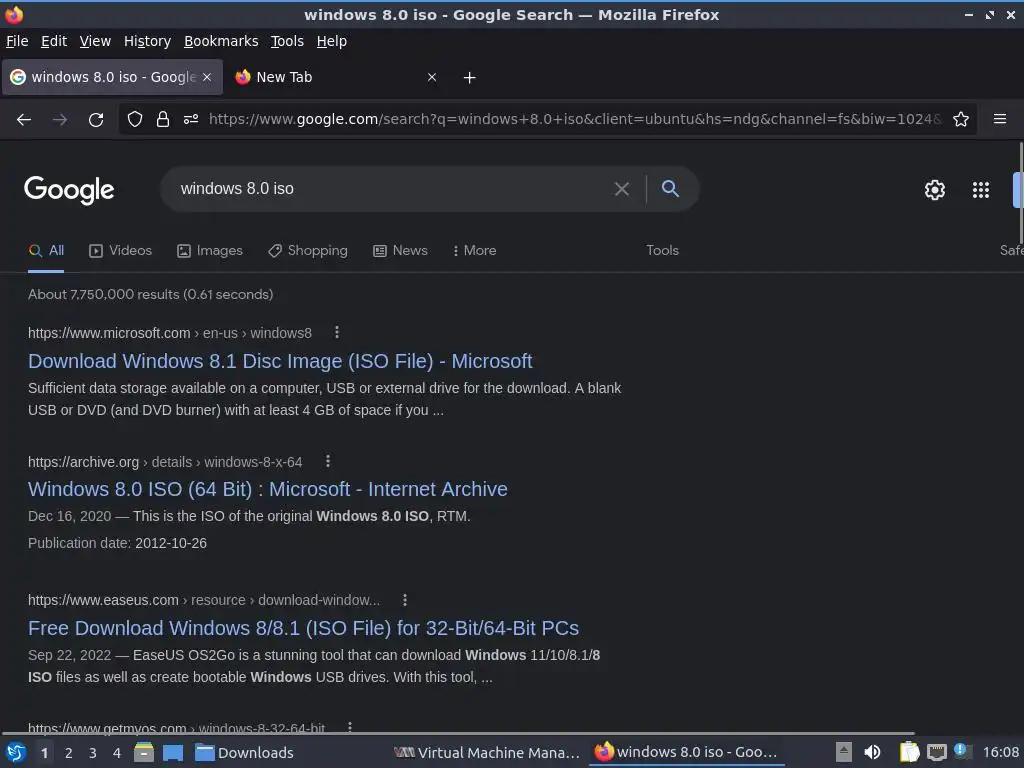The image size is (1024, 768).
Task: Open the taskbar application menu
Action: [16, 752]
